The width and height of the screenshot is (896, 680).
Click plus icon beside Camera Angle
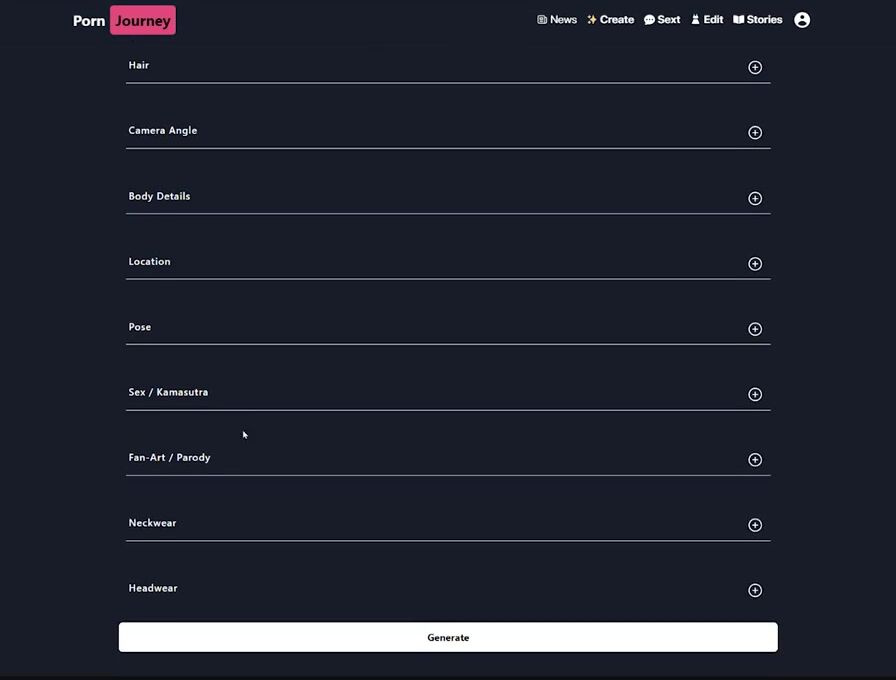click(755, 132)
